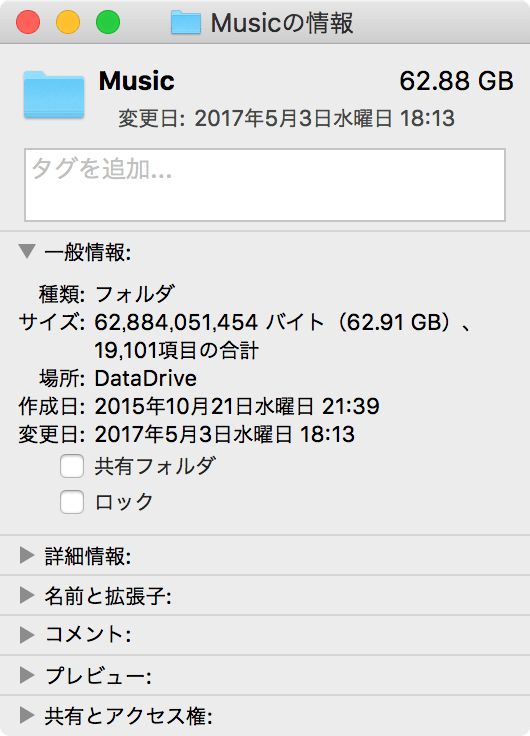Click the DataDrive location text
The width and height of the screenshot is (530, 736).
pos(146,378)
